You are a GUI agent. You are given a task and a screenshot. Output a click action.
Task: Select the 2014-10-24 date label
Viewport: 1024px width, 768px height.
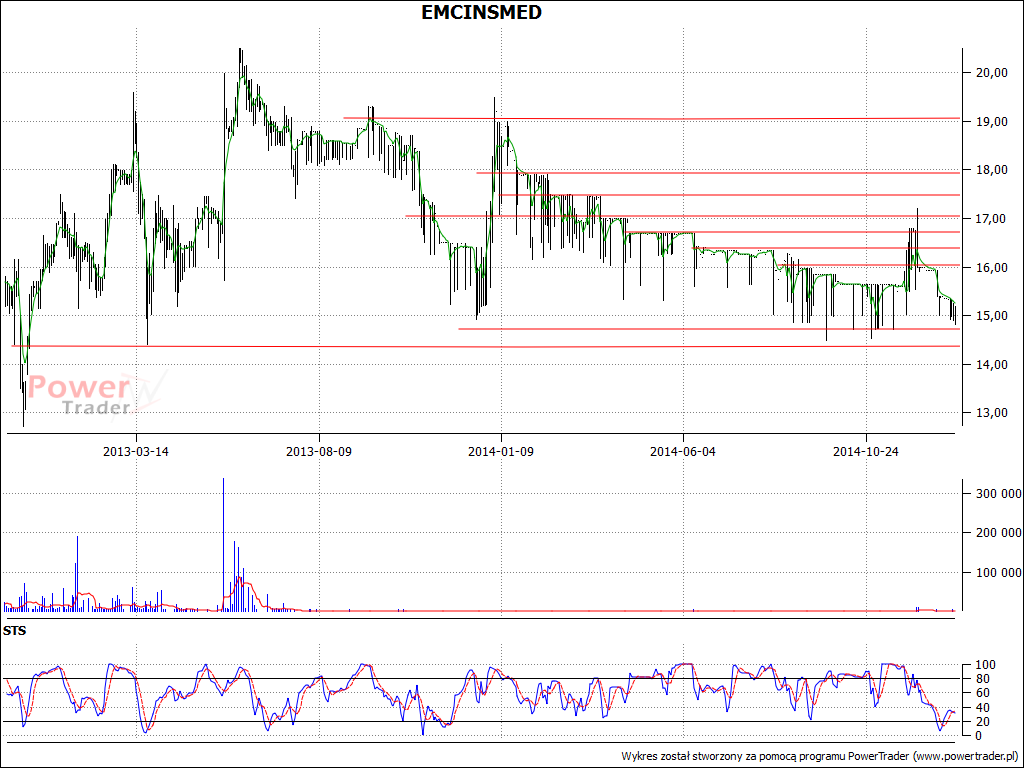pyautogui.click(x=866, y=452)
